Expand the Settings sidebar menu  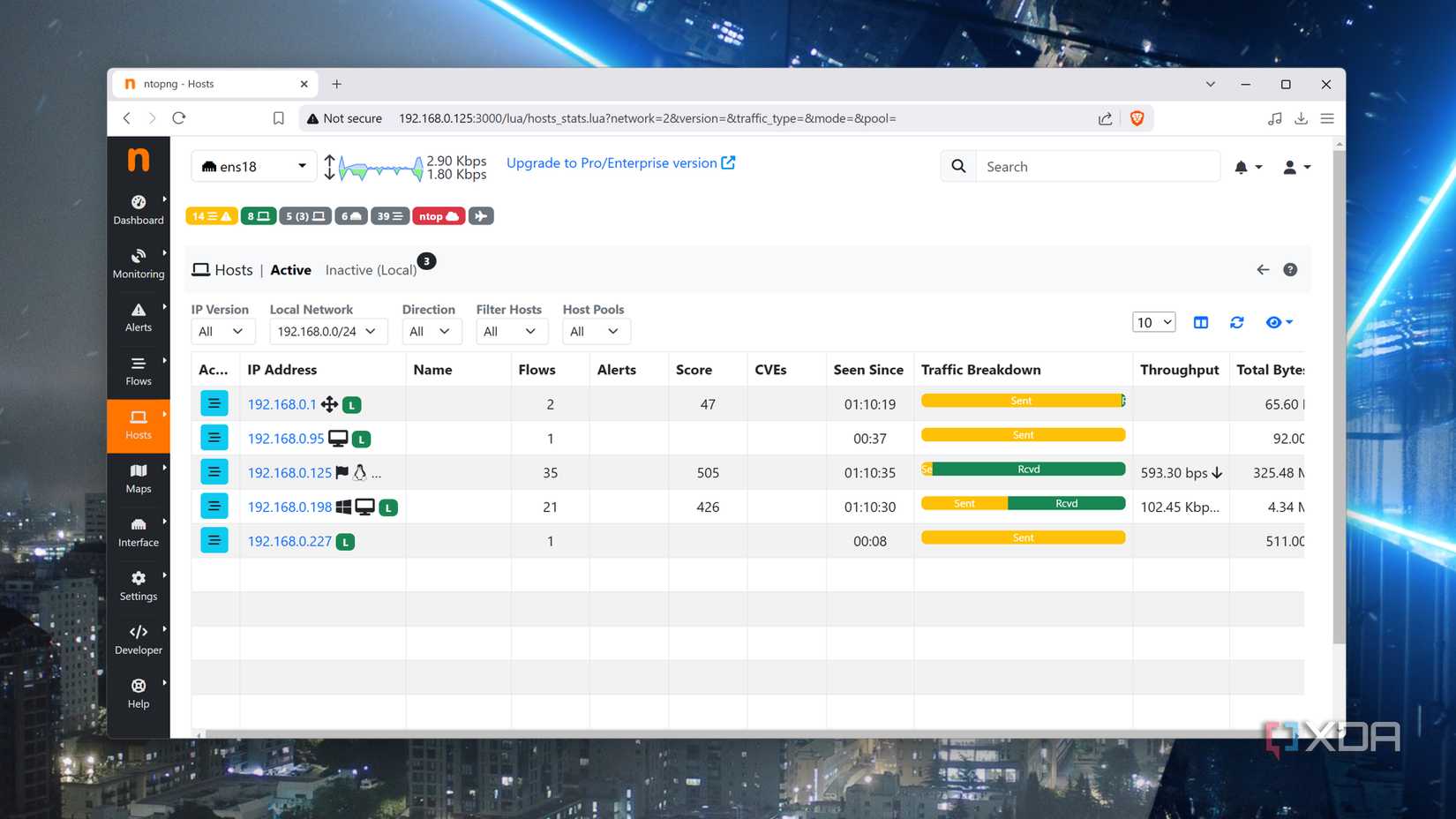(x=139, y=585)
